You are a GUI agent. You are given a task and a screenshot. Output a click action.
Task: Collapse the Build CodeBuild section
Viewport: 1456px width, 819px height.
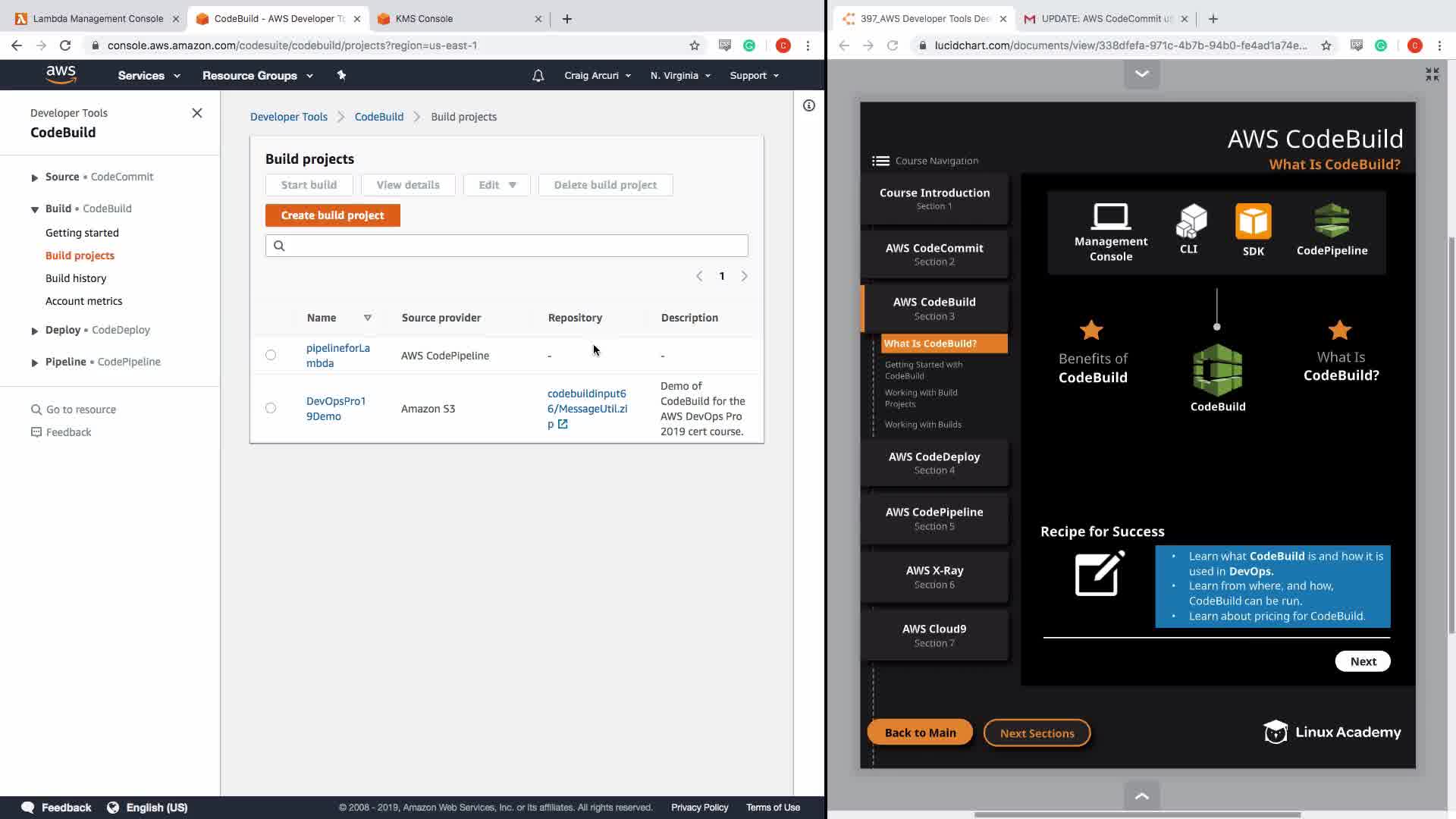click(35, 209)
